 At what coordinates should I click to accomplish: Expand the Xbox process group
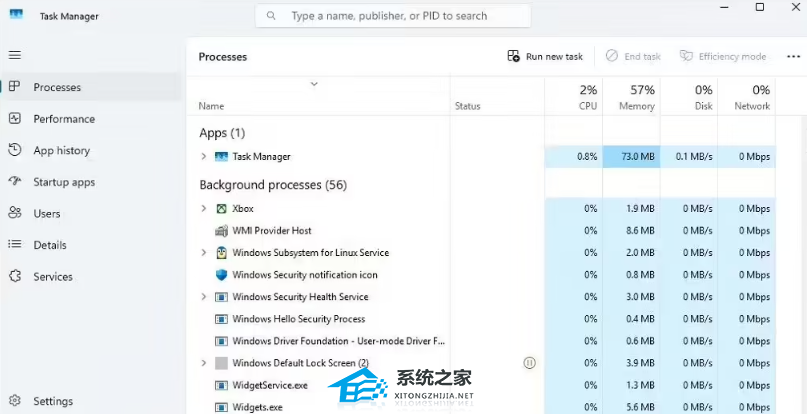[204, 209]
